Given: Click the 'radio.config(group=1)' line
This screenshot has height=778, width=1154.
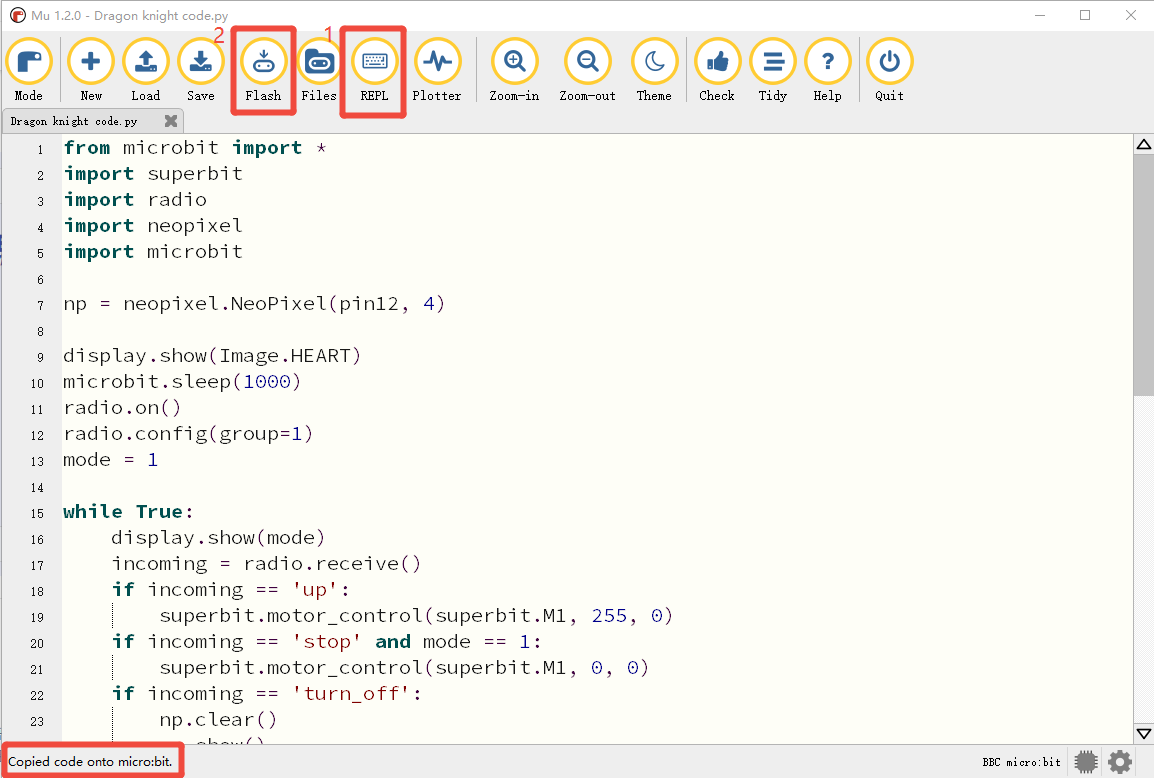Looking at the screenshot, I should click(188, 434).
